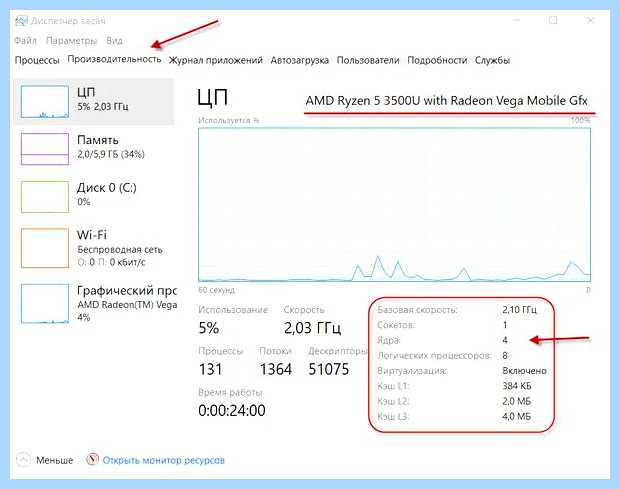The image size is (620, 489).
Task: Click the large CPU usage graph
Action: 394,204
